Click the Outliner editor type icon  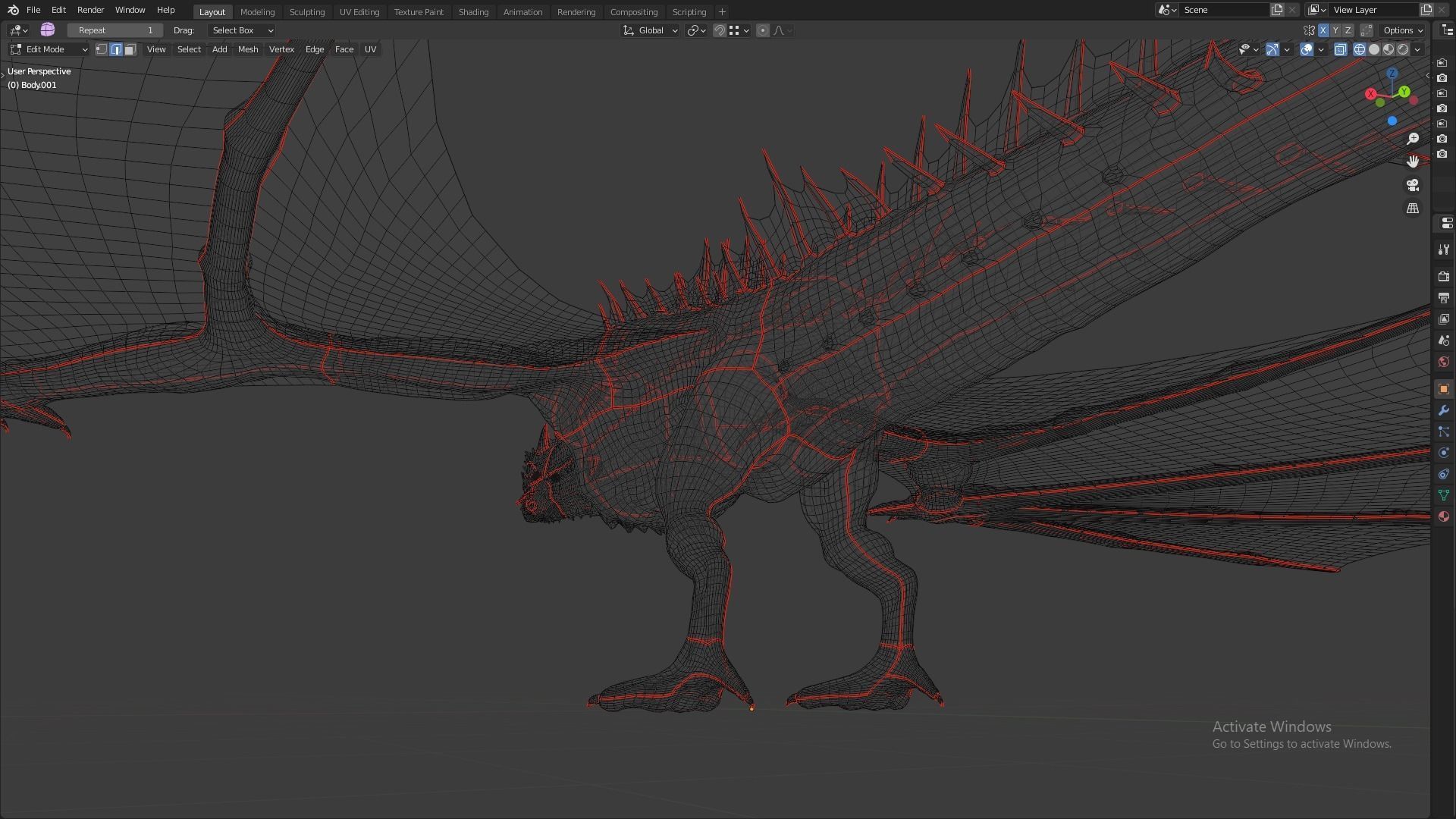[x=1447, y=30]
